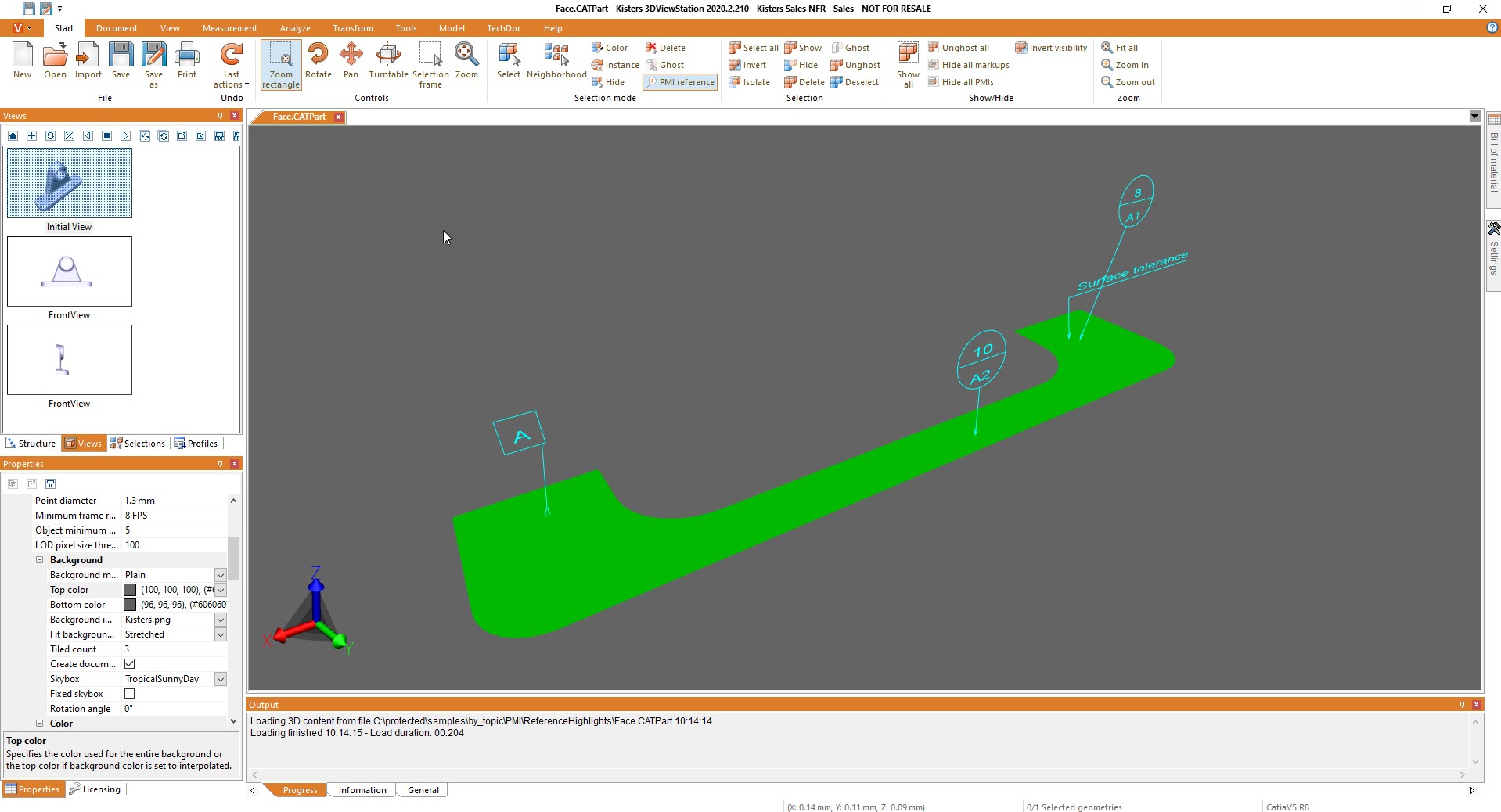1501x812 pixels.
Task: Click the New file icon
Action: point(22,61)
